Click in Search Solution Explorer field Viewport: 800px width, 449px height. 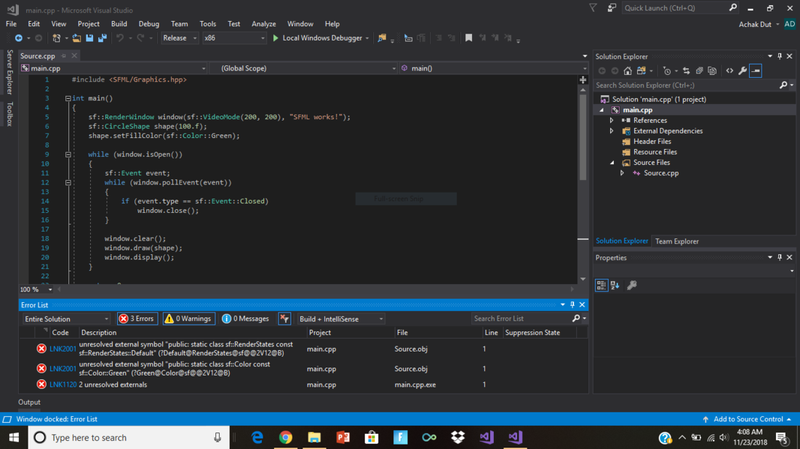point(686,85)
